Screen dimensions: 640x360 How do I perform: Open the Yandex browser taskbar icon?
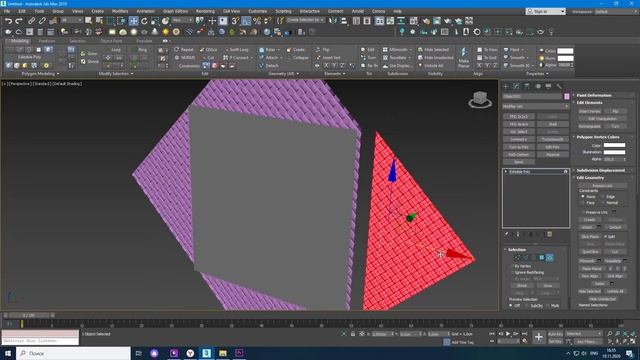tap(190, 353)
